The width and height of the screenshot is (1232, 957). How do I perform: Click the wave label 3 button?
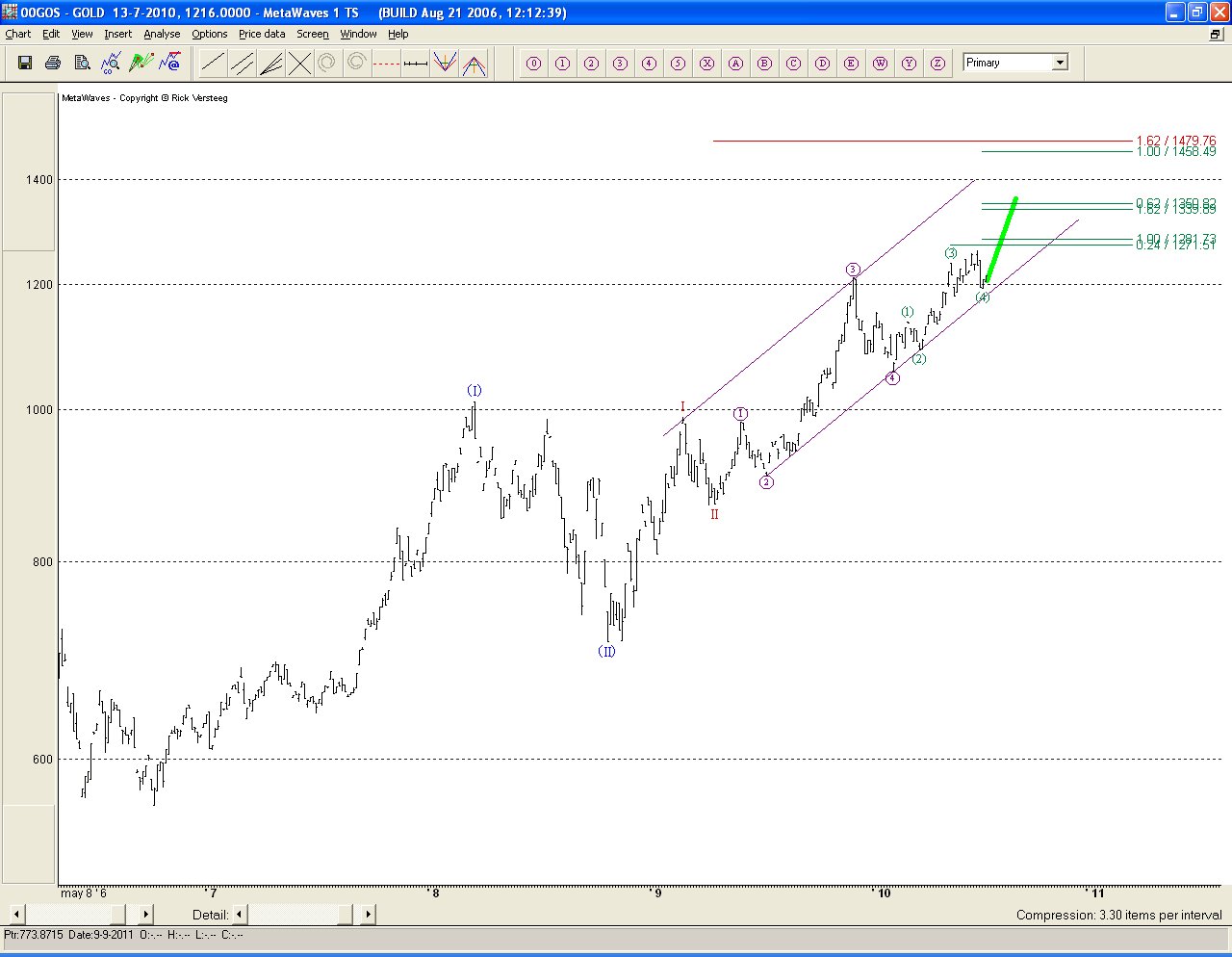click(x=620, y=64)
